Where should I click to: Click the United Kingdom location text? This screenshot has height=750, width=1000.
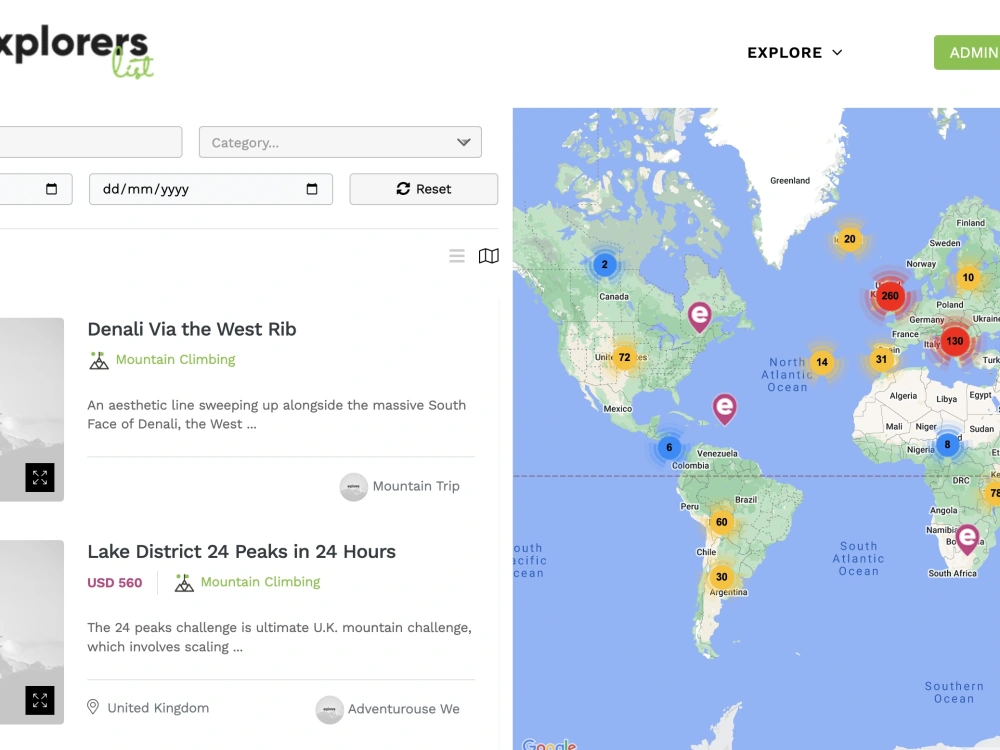(158, 708)
